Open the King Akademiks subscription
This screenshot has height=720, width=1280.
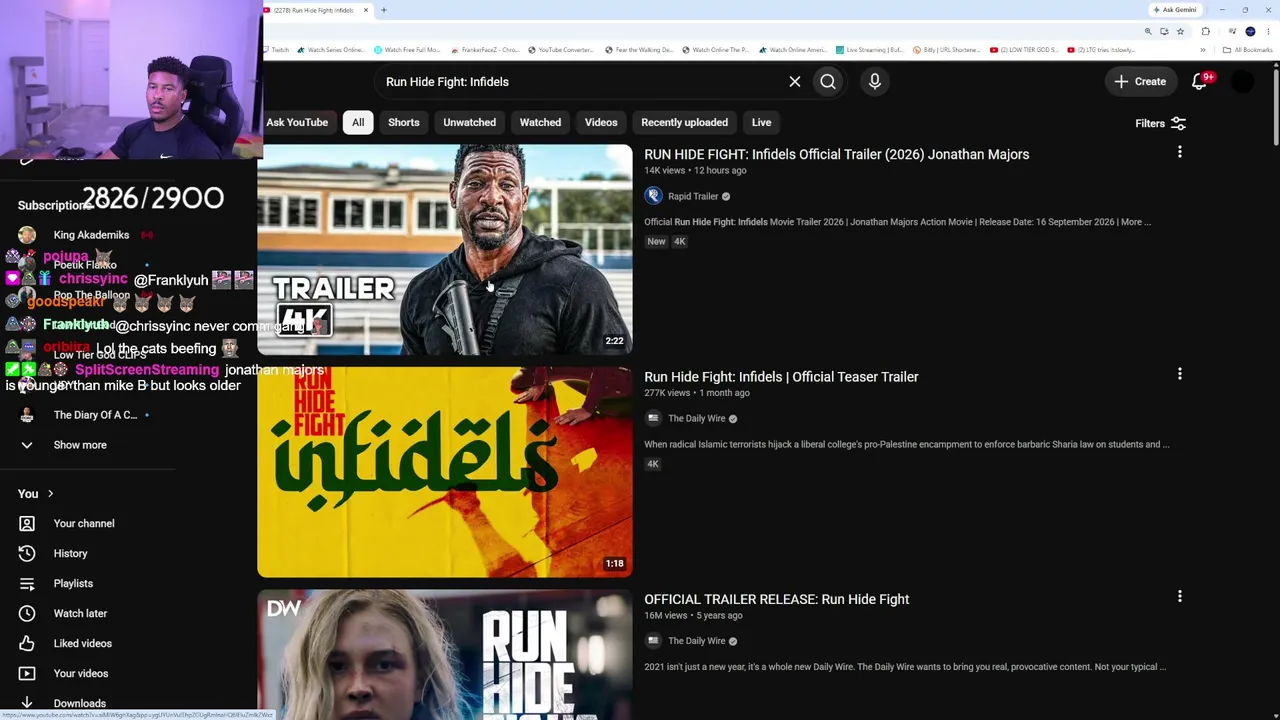(x=91, y=235)
